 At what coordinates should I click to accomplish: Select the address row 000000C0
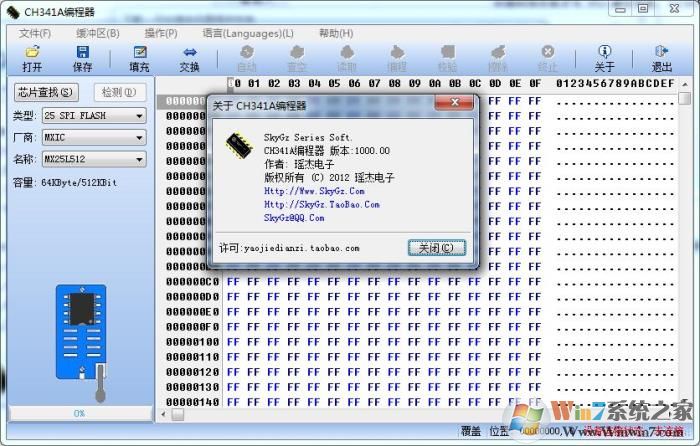[192, 282]
